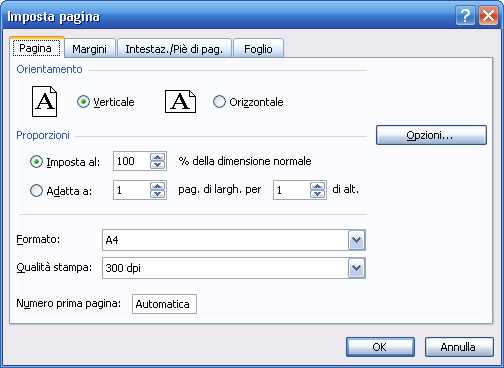Increase pages wide in Adatta a
The width and height of the screenshot is (504, 368).
[157, 186]
